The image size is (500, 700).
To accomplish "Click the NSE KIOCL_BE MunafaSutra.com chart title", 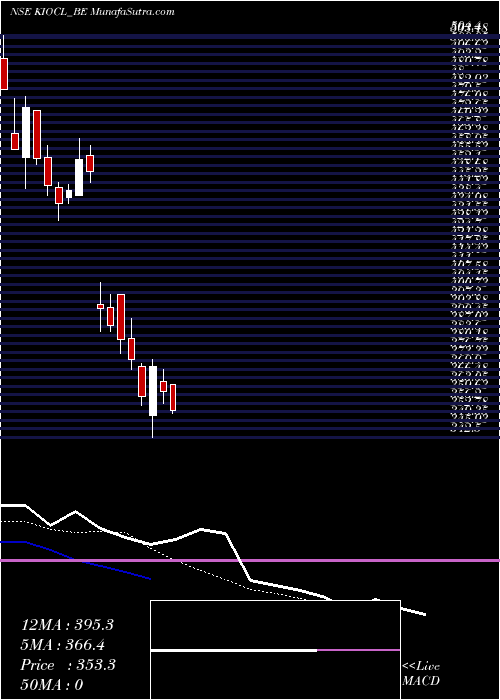I will pos(92,12).
